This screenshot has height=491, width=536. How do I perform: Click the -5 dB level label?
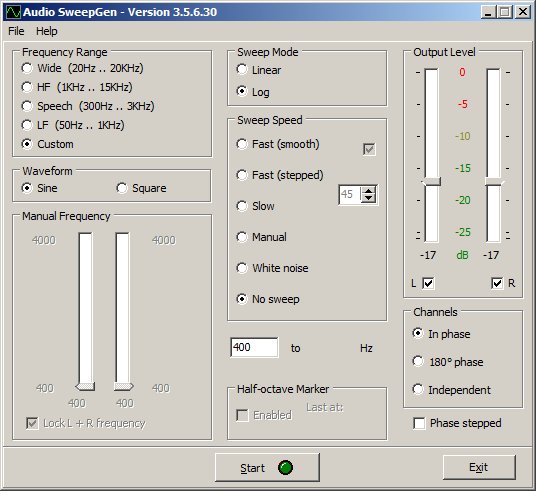coord(463,104)
